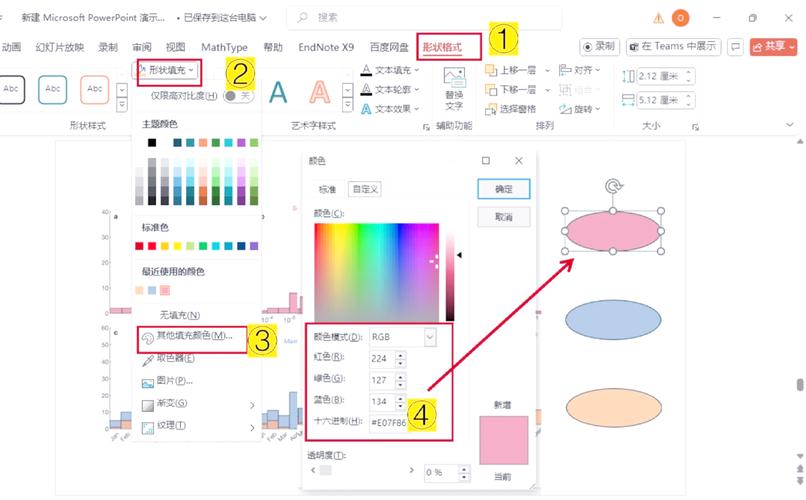Screen dimensions: 806x500
Task: Open Text Outline (文本轮廓) dropdown
Action: [390, 89]
